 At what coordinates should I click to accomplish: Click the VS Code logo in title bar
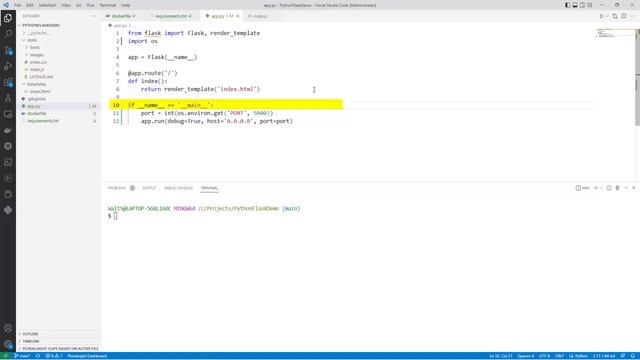[6, 5]
